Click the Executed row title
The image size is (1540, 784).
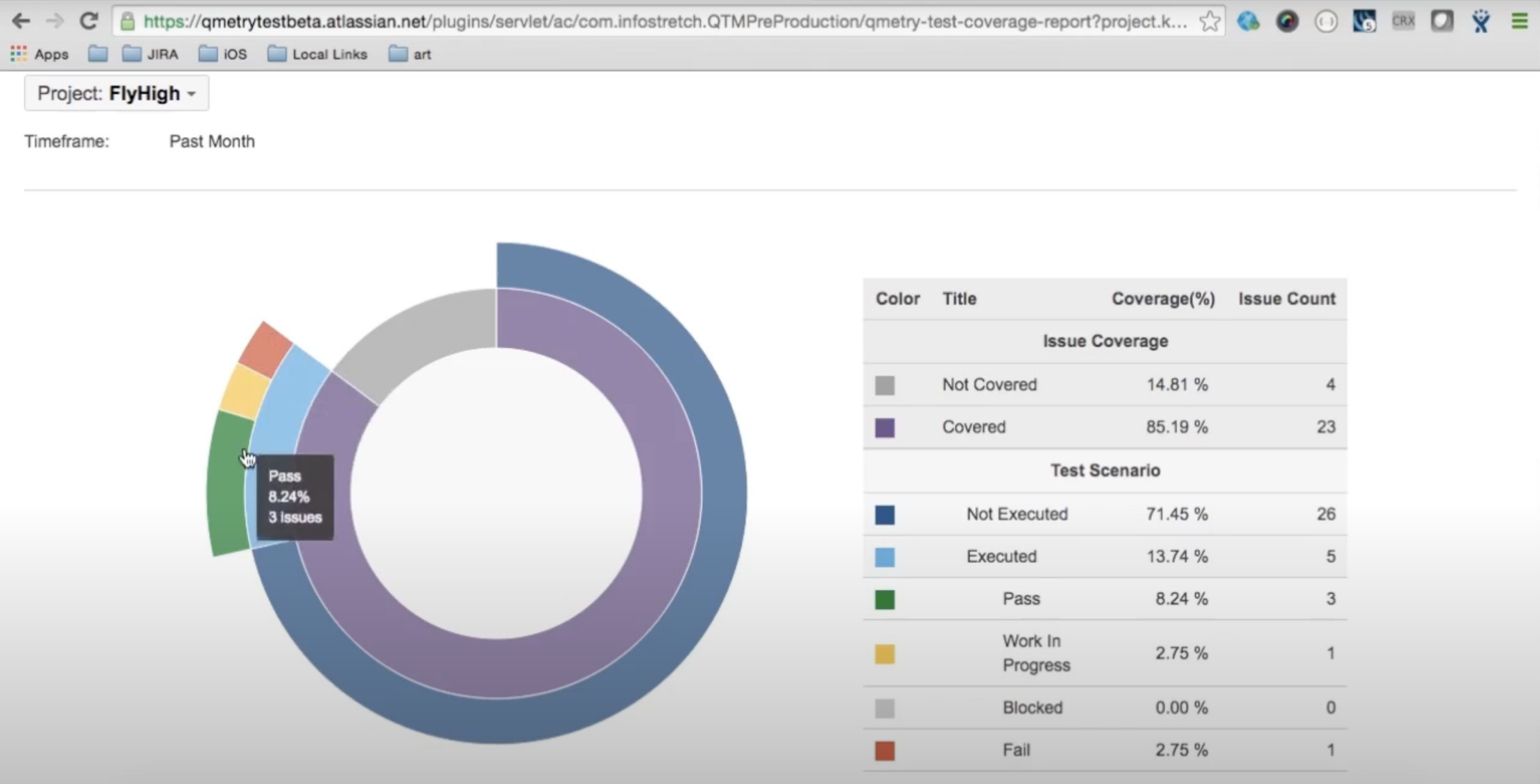(x=1002, y=556)
